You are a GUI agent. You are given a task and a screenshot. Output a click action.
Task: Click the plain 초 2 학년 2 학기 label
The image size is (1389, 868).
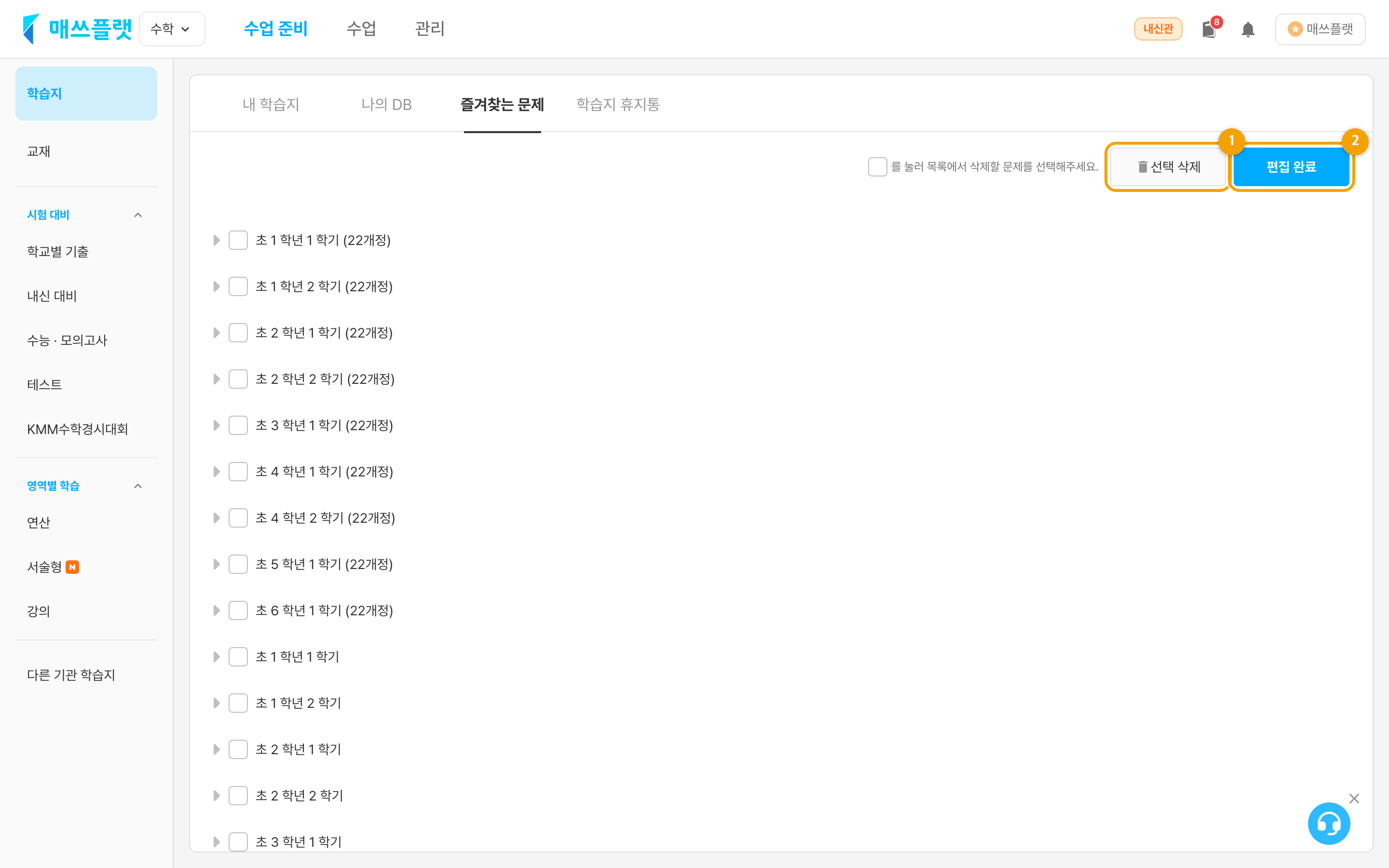pyautogui.click(x=299, y=796)
